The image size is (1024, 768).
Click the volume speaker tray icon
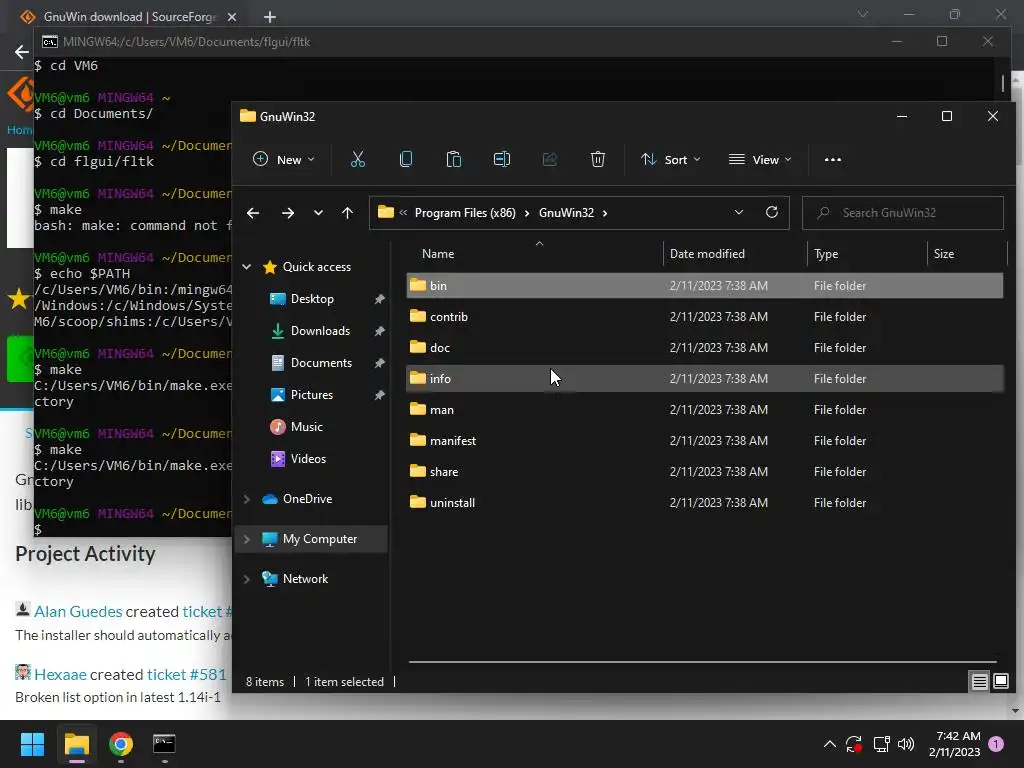[x=906, y=744]
